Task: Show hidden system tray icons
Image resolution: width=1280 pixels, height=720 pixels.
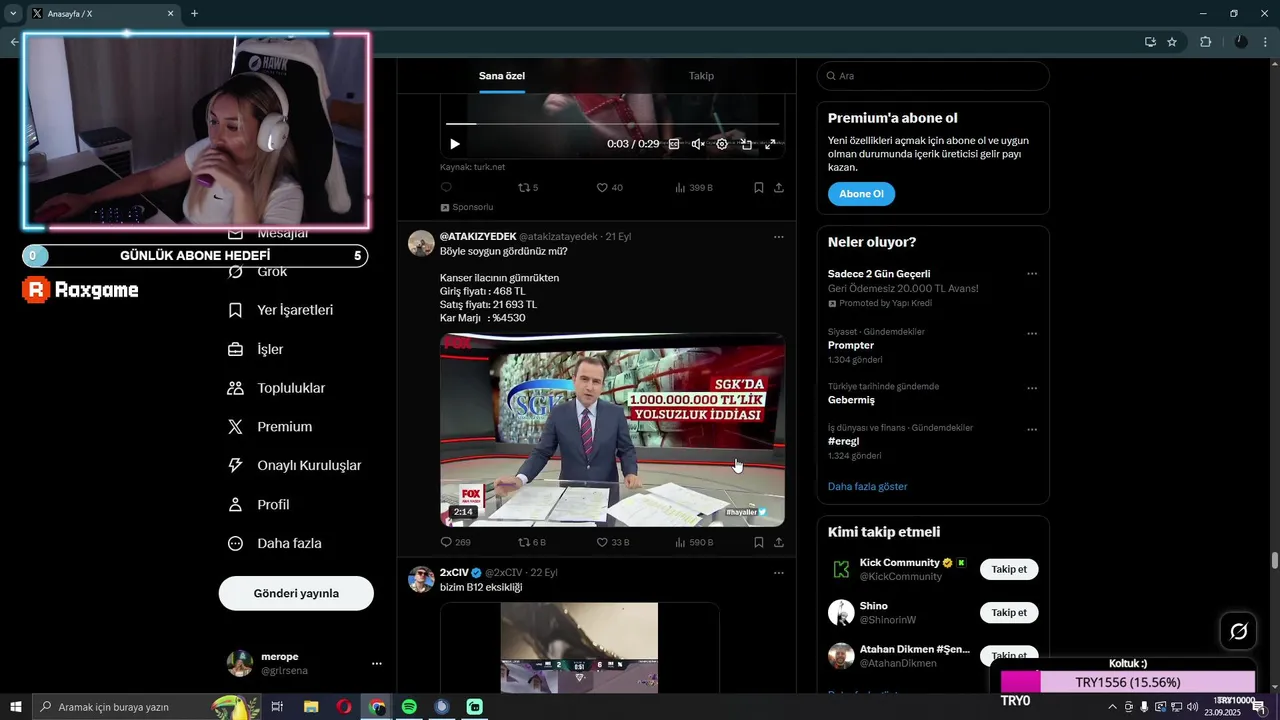Action: (x=1112, y=707)
